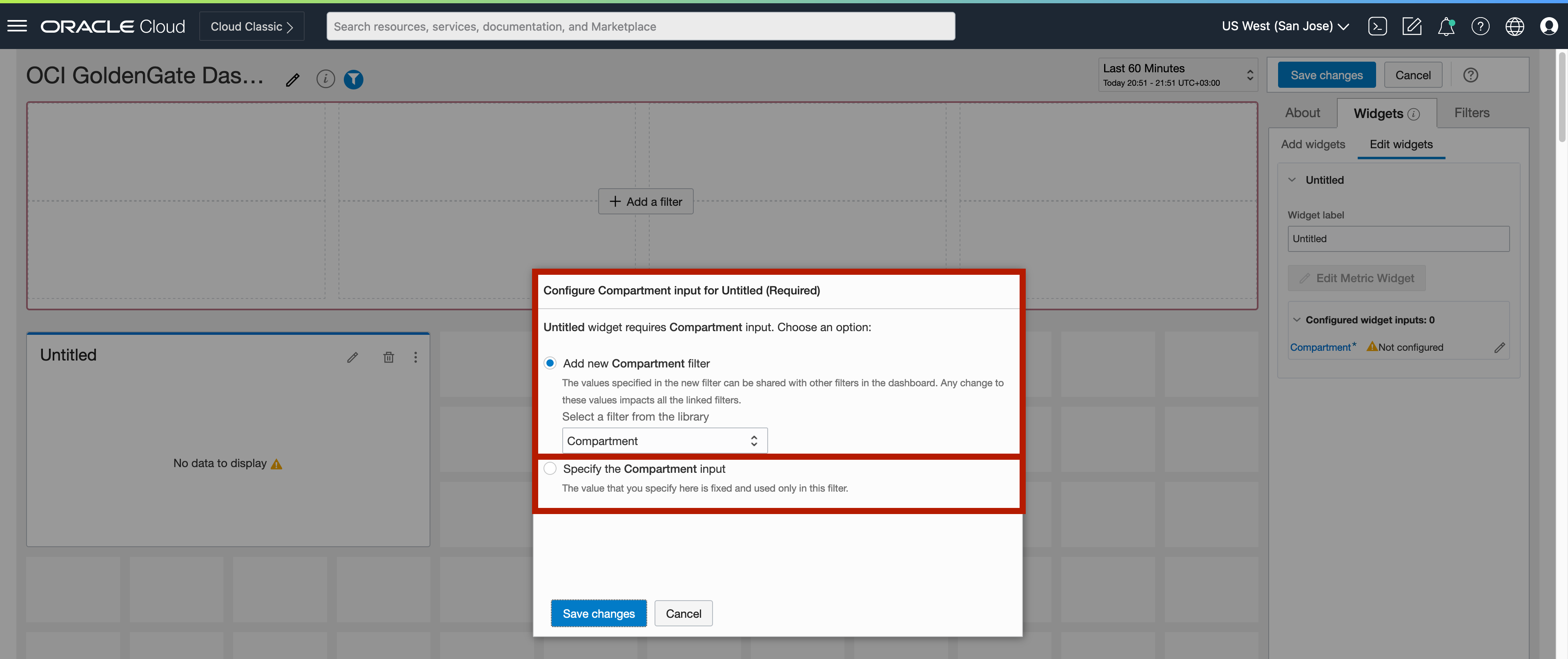Switch to the Filters tab

point(1471,113)
